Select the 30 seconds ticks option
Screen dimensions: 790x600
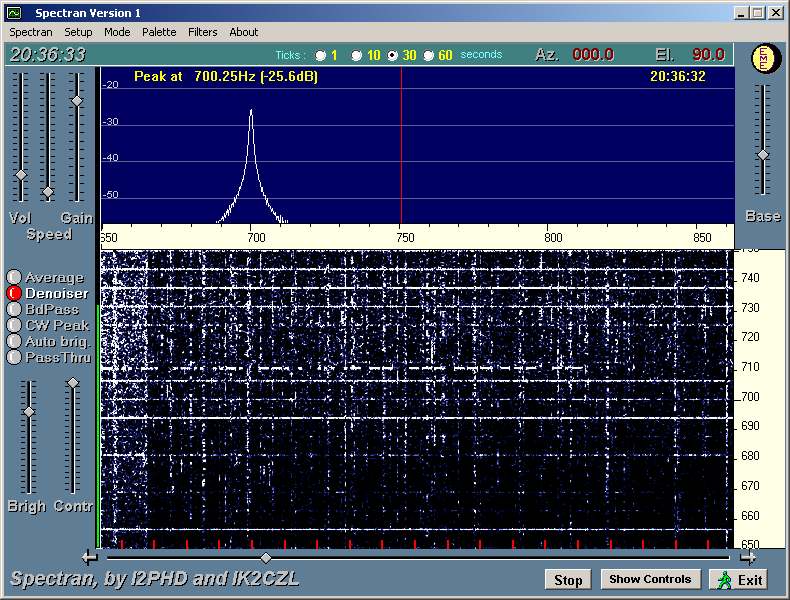[392, 55]
